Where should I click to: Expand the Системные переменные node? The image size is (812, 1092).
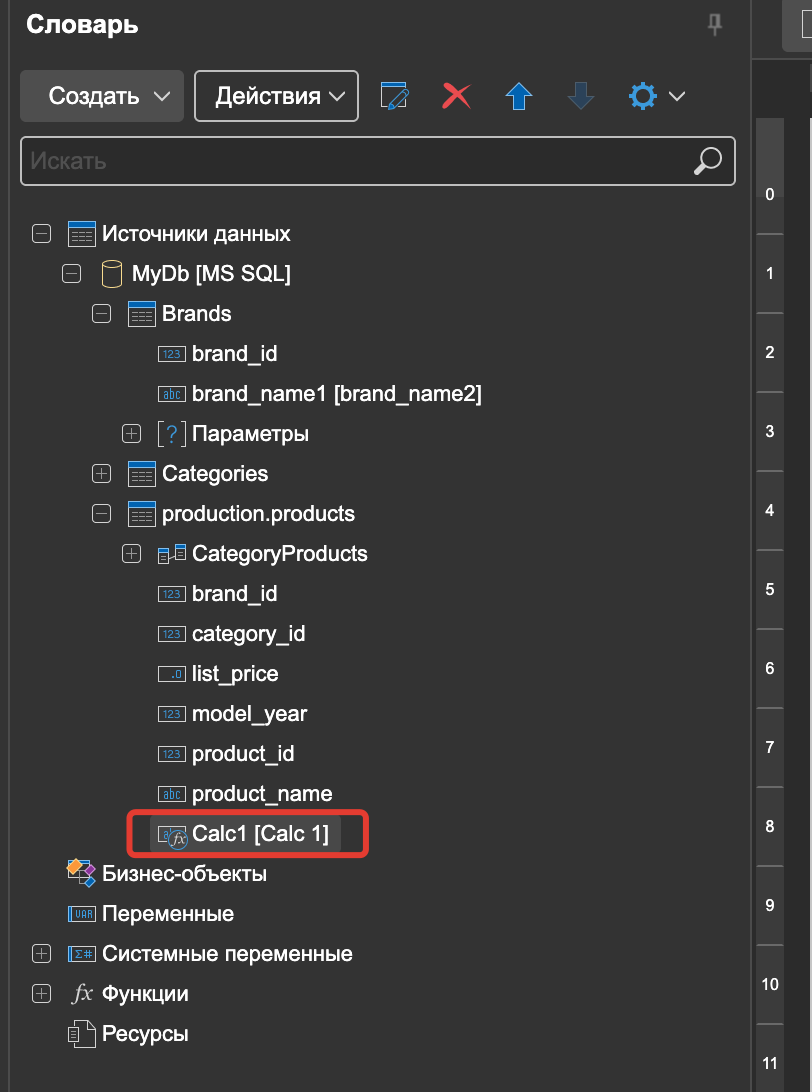click(42, 953)
